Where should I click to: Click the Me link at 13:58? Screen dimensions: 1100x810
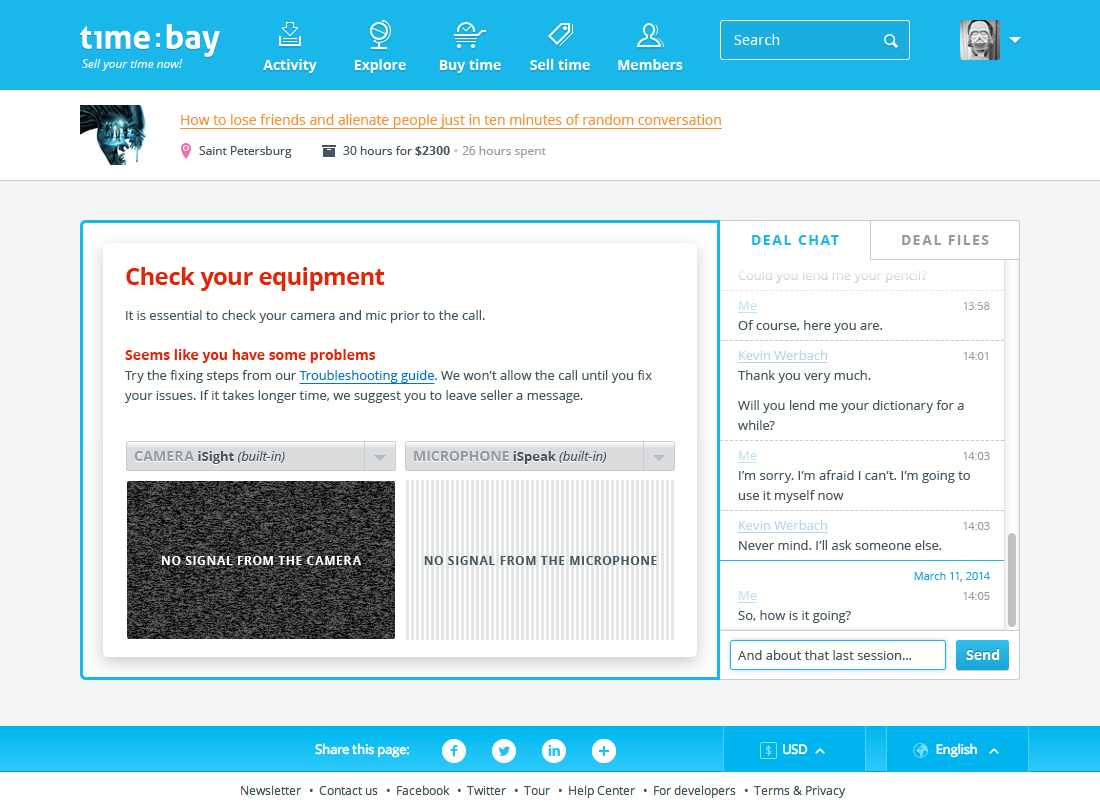coord(747,306)
